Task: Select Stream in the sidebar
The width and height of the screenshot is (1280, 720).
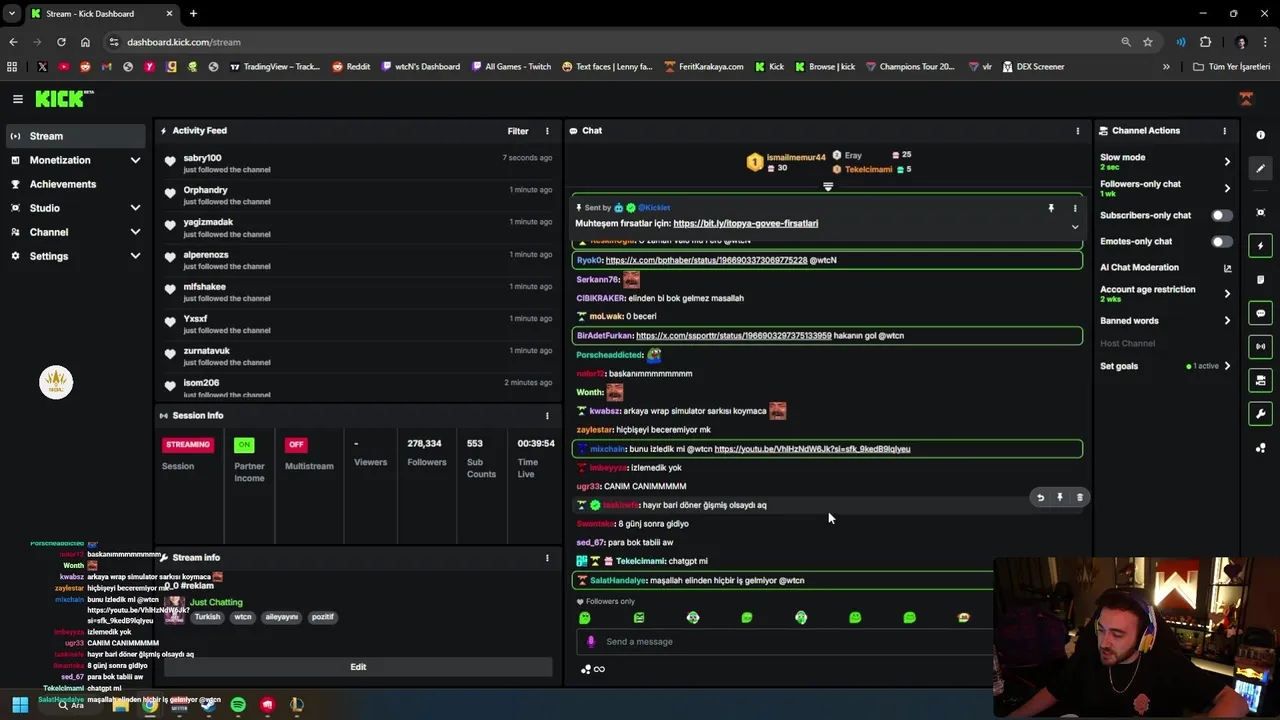Action: pyautogui.click(x=74, y=136)
